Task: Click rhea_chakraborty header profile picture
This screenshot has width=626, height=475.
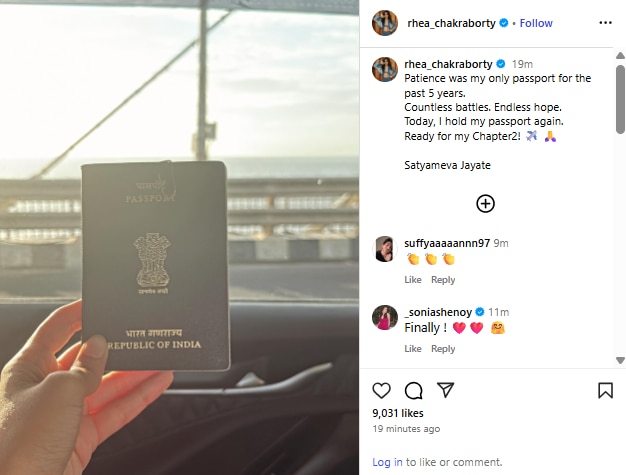Action: coord(385,23)
